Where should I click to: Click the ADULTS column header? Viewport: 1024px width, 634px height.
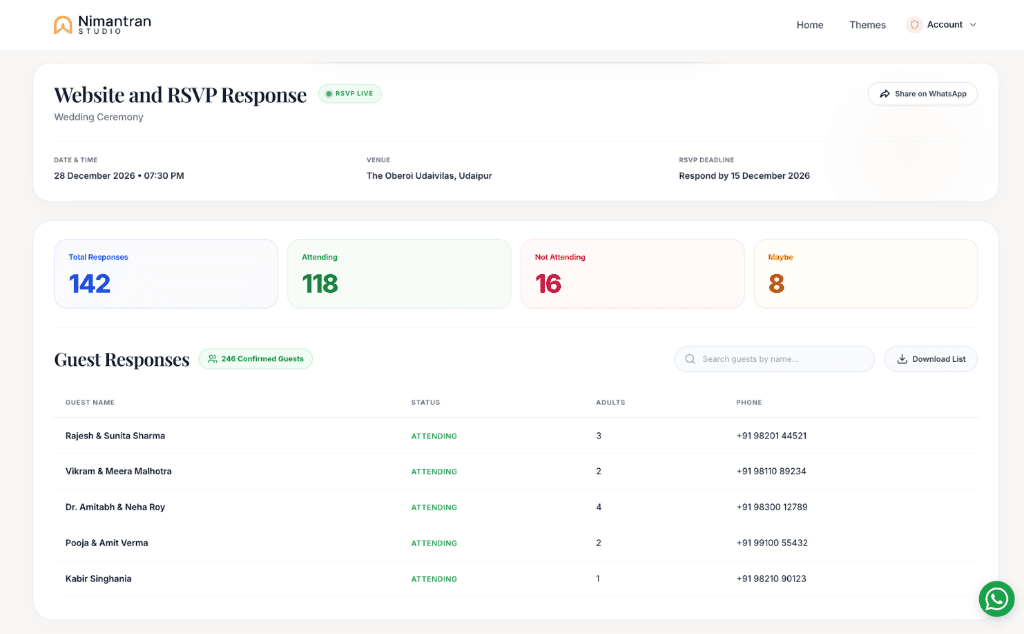[611, 402]
